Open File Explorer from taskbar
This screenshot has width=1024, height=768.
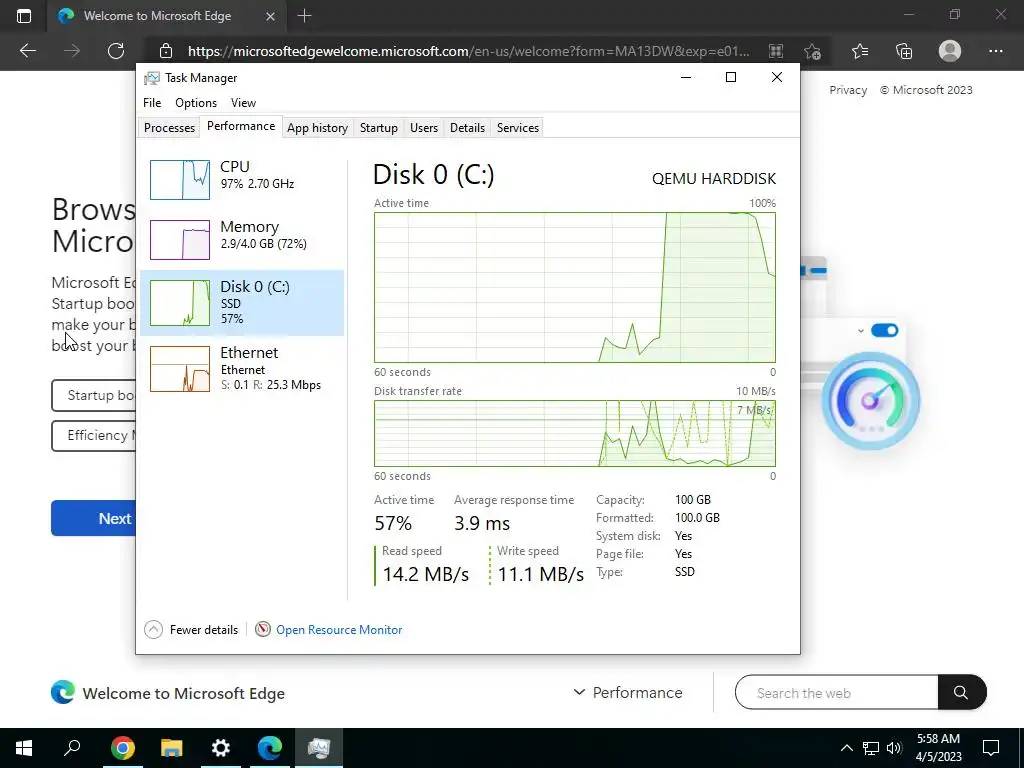point(171,748)
